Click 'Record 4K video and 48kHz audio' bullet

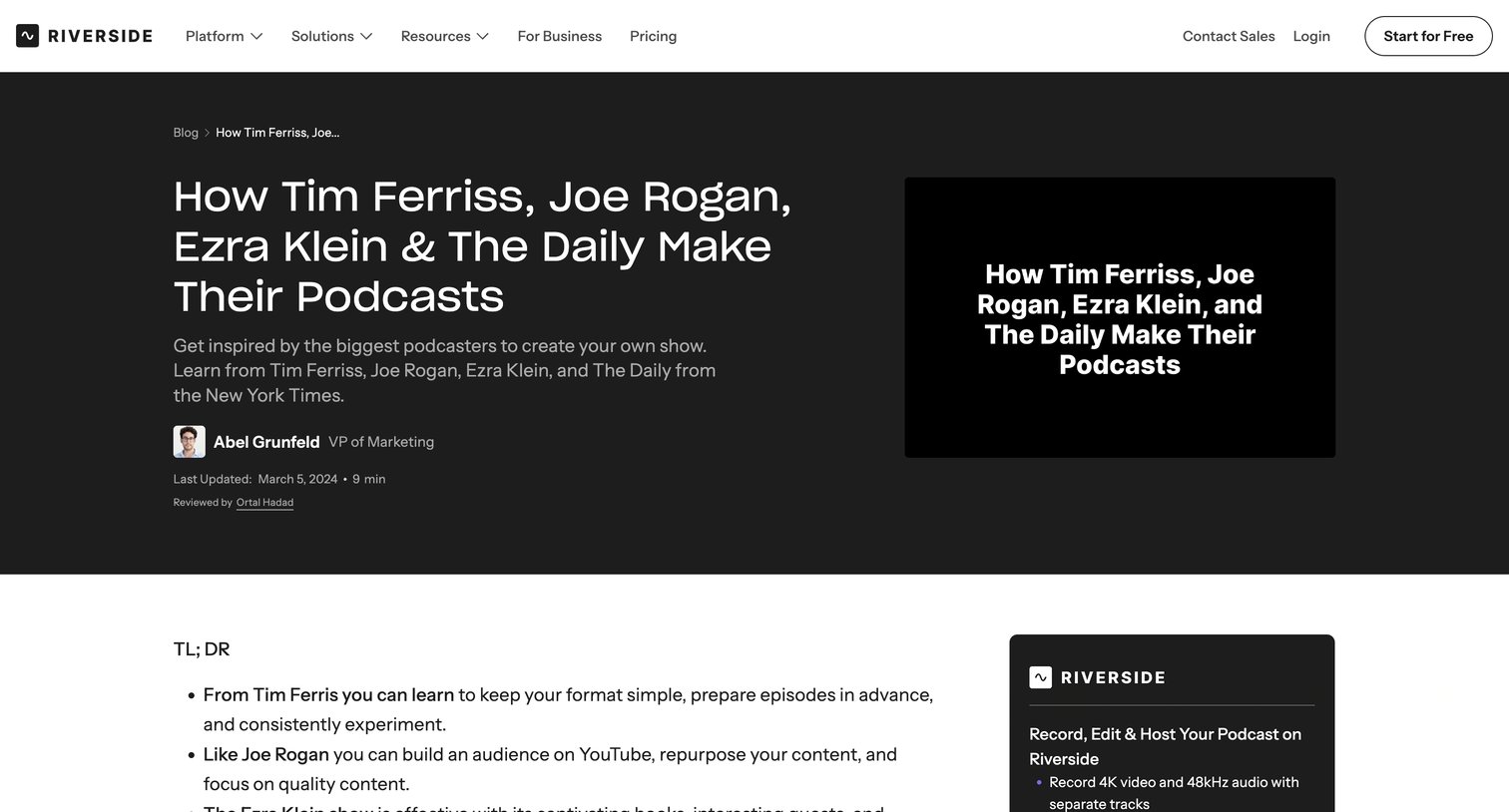tap(1174, 793)
